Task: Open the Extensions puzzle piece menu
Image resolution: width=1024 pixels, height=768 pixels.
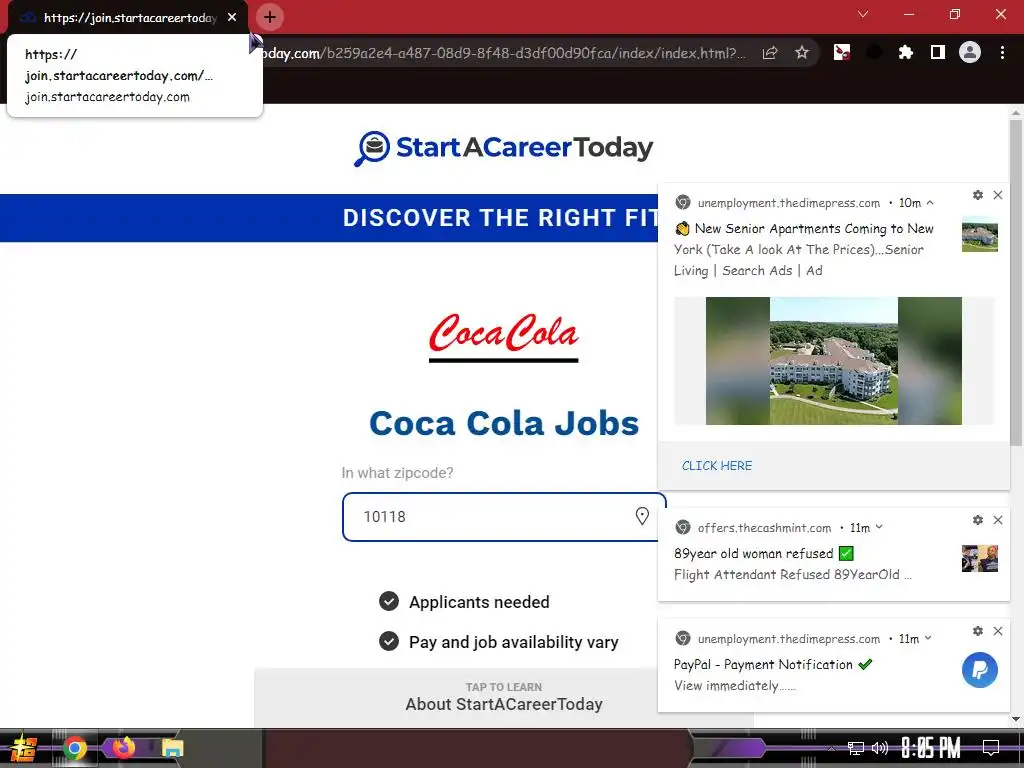Action: tap(905, 52)
